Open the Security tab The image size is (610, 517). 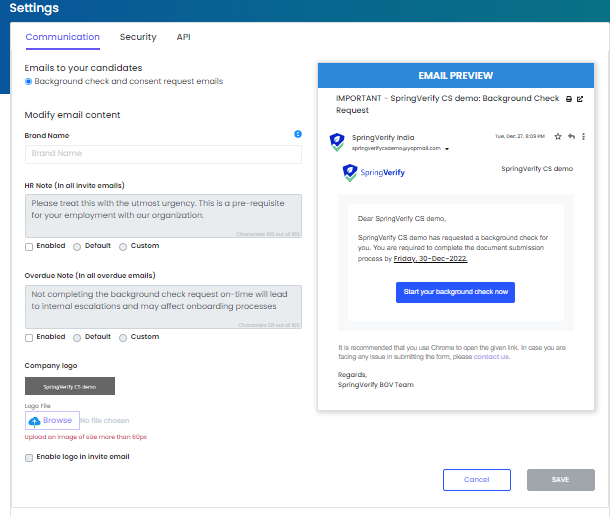[138, 37]
